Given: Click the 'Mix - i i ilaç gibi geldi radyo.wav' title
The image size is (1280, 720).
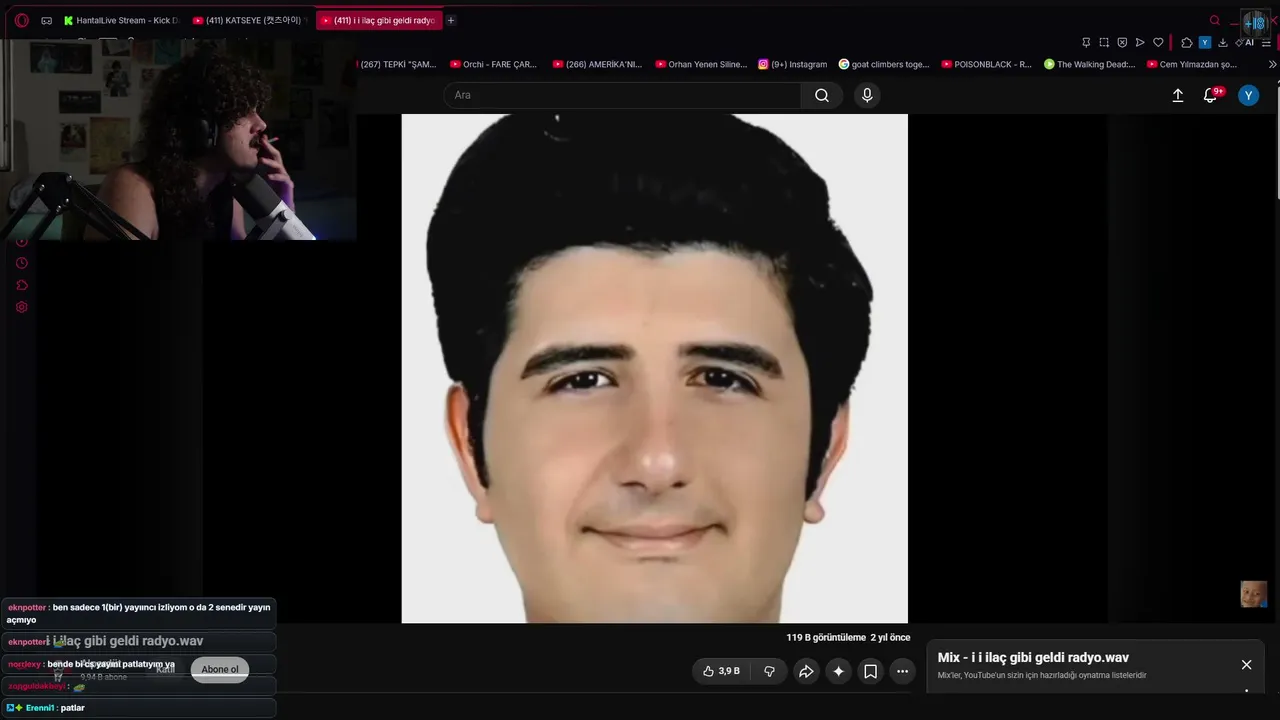Looking at the screenshot, I should point(1033,658).
